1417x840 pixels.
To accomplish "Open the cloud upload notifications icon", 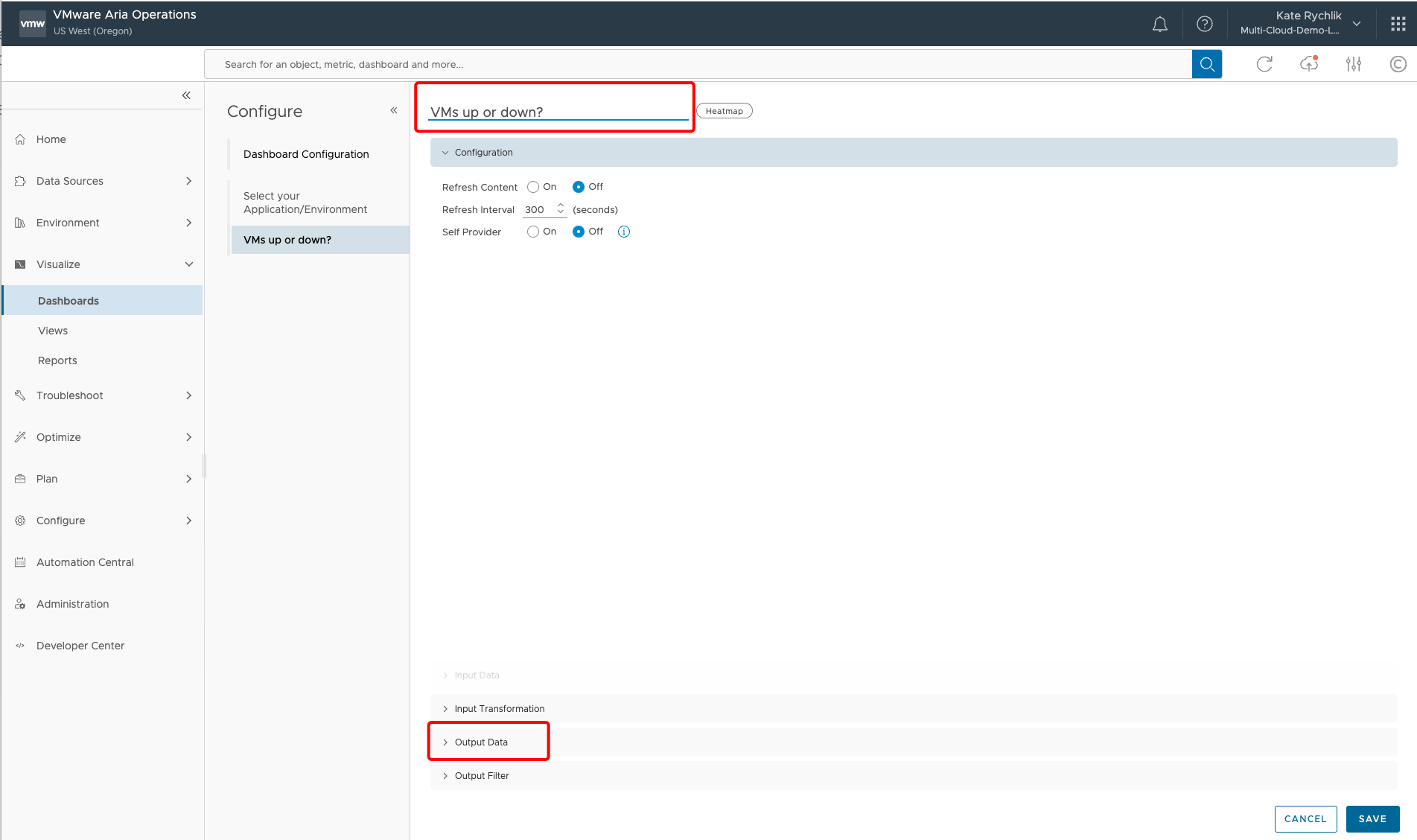I will click(x=1308, y=64).
